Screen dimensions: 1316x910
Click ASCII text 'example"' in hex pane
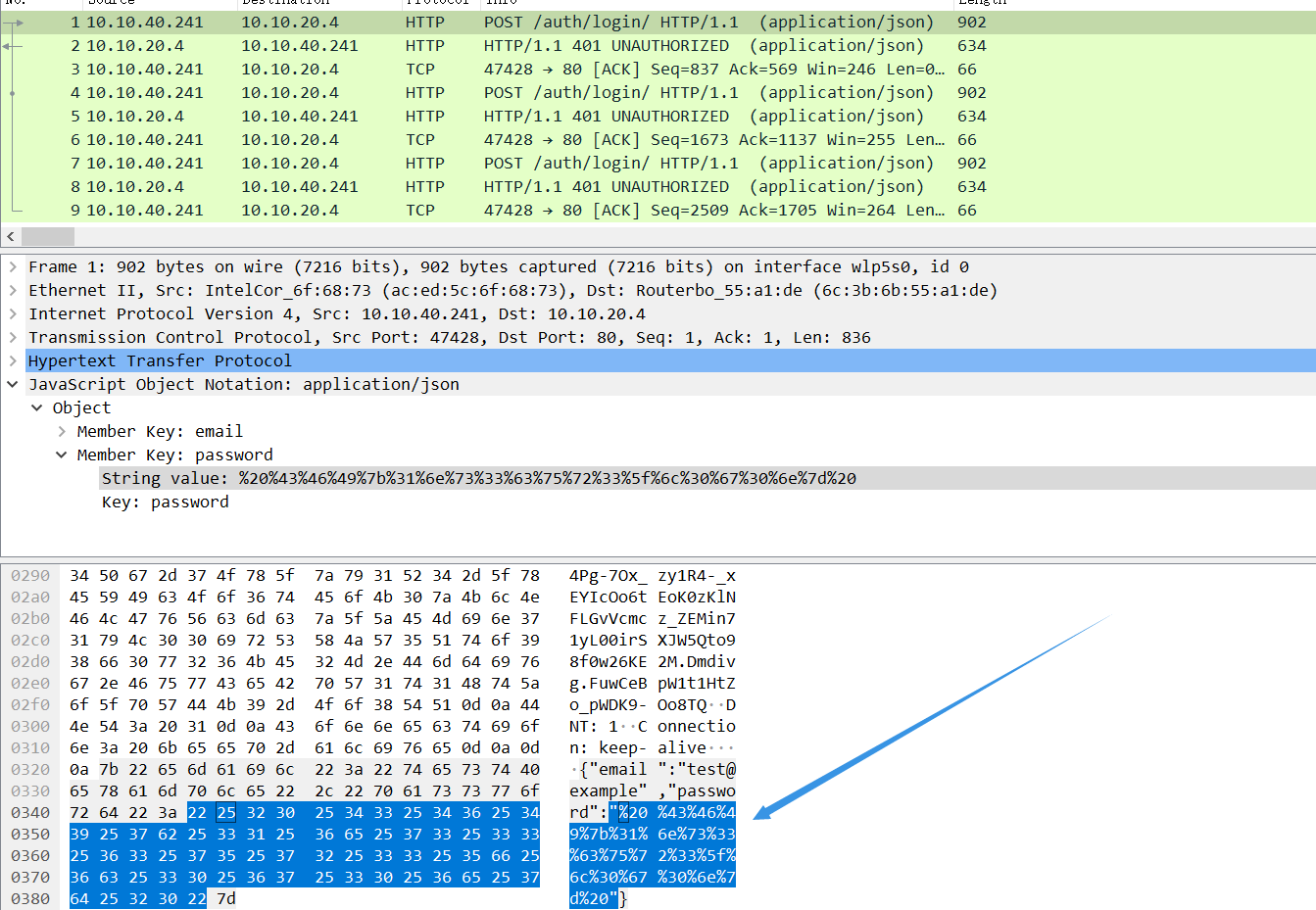point(609,790)
